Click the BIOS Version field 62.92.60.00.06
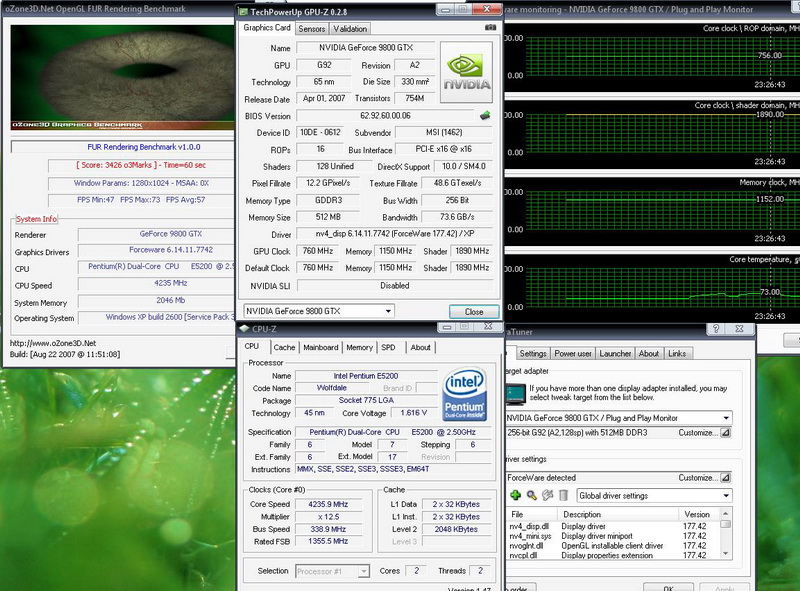This screenshot has width=800, height=591. pos(385,116)
